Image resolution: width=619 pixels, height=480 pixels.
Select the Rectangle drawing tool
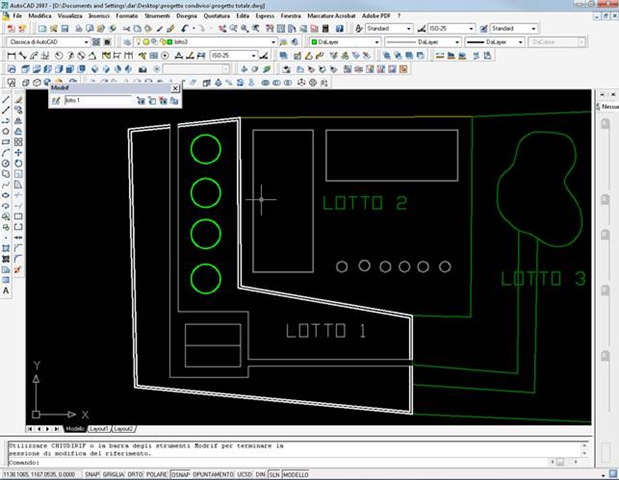(x=6, y=141)
